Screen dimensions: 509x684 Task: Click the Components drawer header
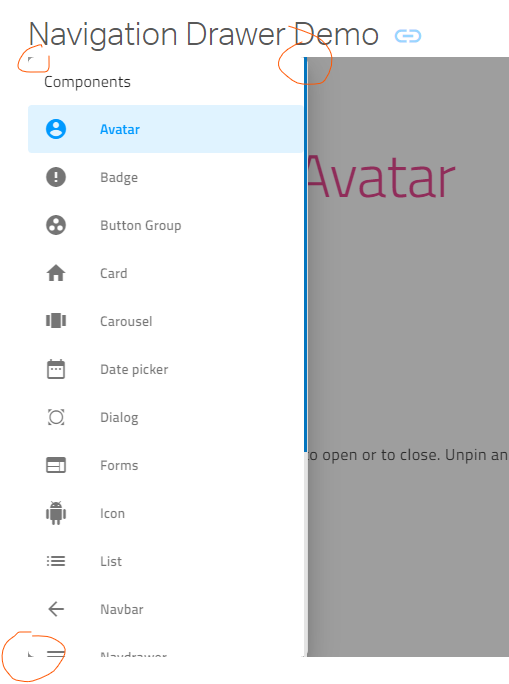click(87, 82)
